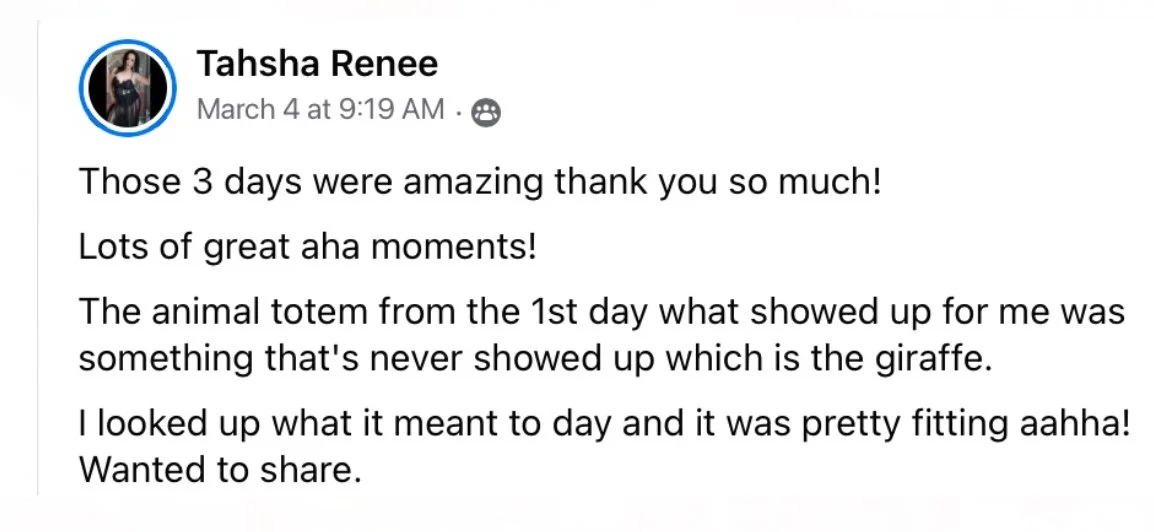Open Tahsha Renee's profile picture
1154x532 pixels.
(127, 88)
